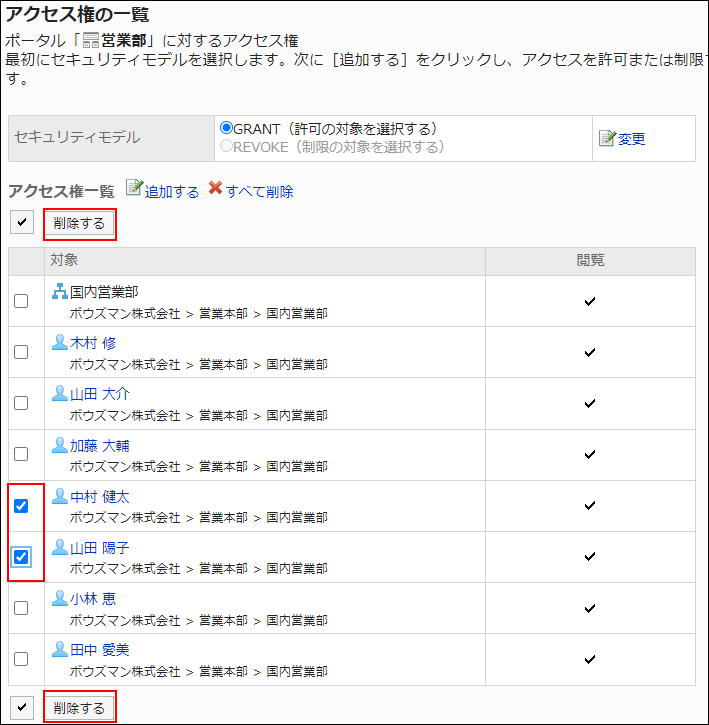Click the 閲覧 check mark for 国内営業部
Screen dimensions: 709x725
pos(590,301)
